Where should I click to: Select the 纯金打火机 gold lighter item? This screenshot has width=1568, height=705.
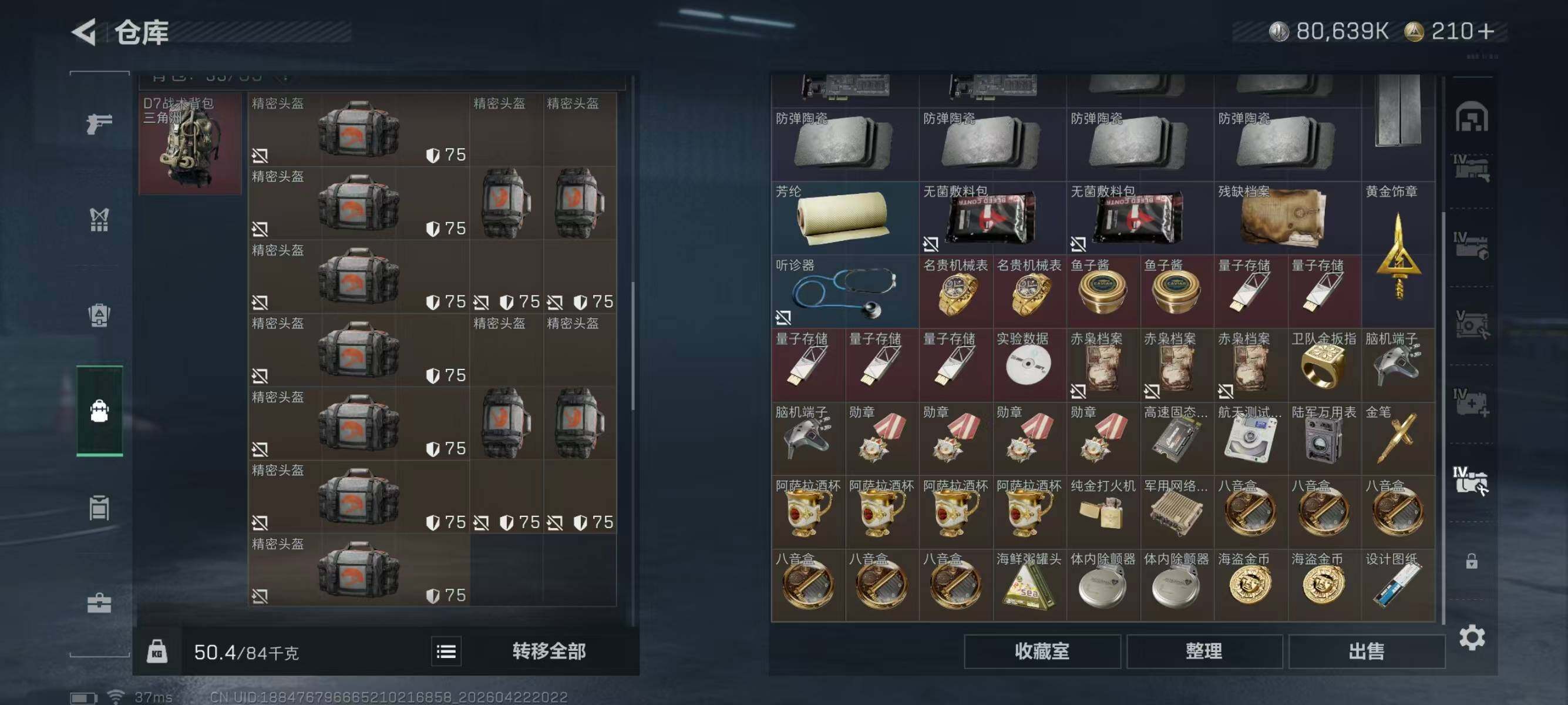1103,512
